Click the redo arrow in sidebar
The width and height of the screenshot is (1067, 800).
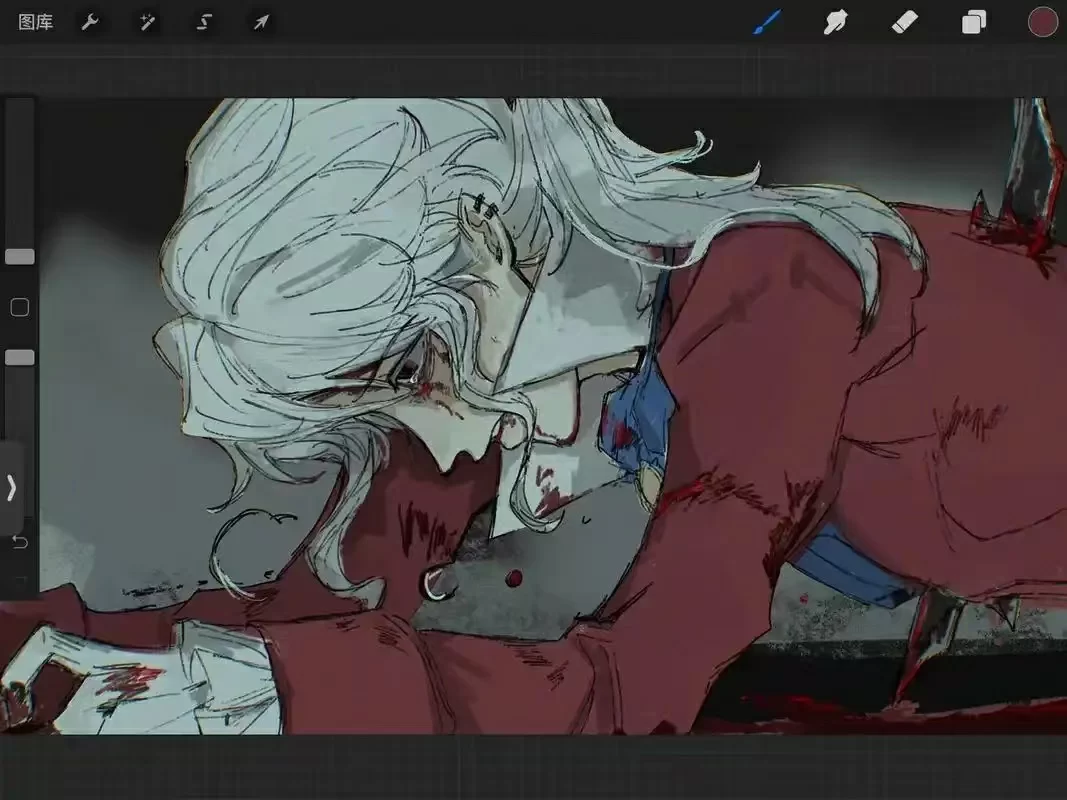(20, 580)
